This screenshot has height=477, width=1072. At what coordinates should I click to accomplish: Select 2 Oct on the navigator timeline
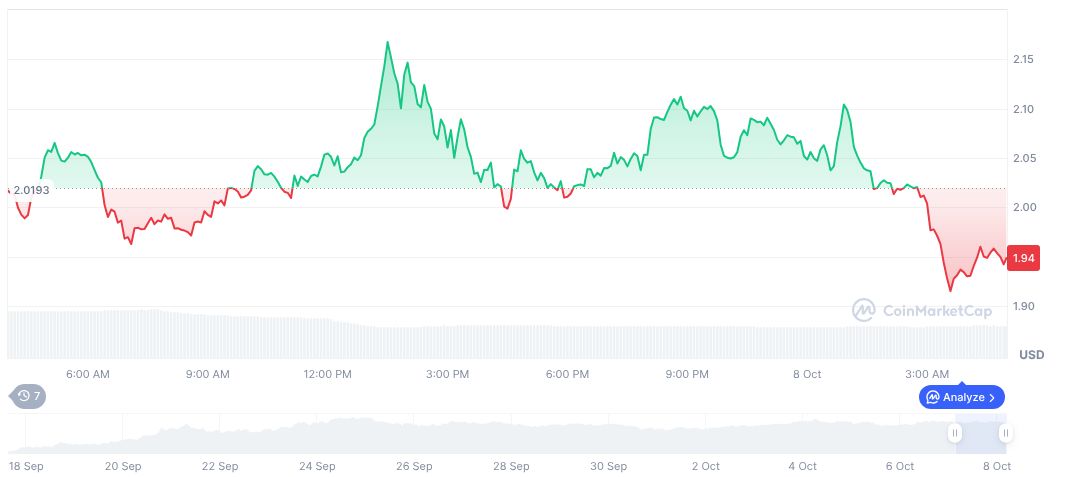coord(705,466)
